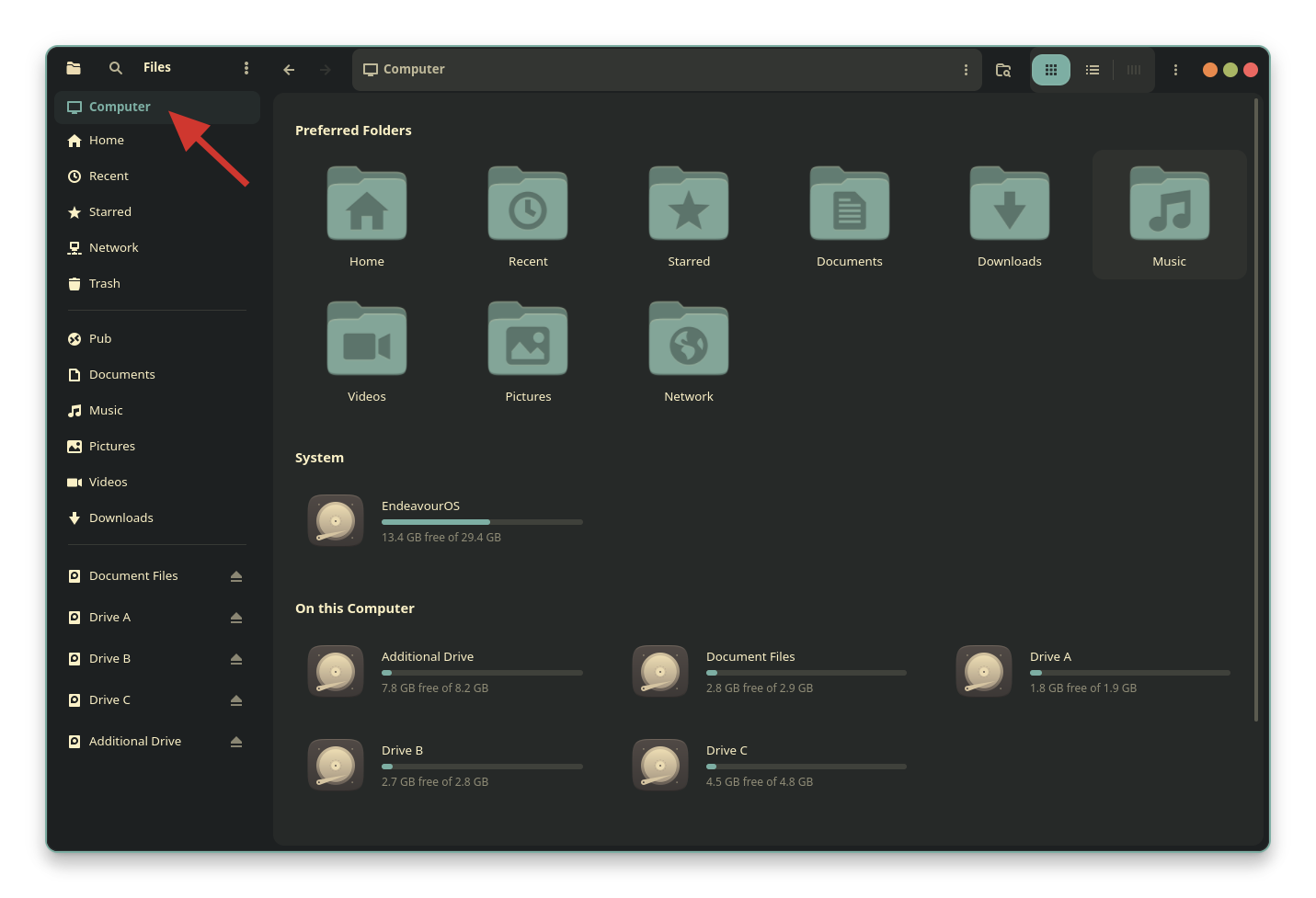Open the Videos bookmark in the sidebar
This screenshot has width=1316, height=898.
coord(157,483)
